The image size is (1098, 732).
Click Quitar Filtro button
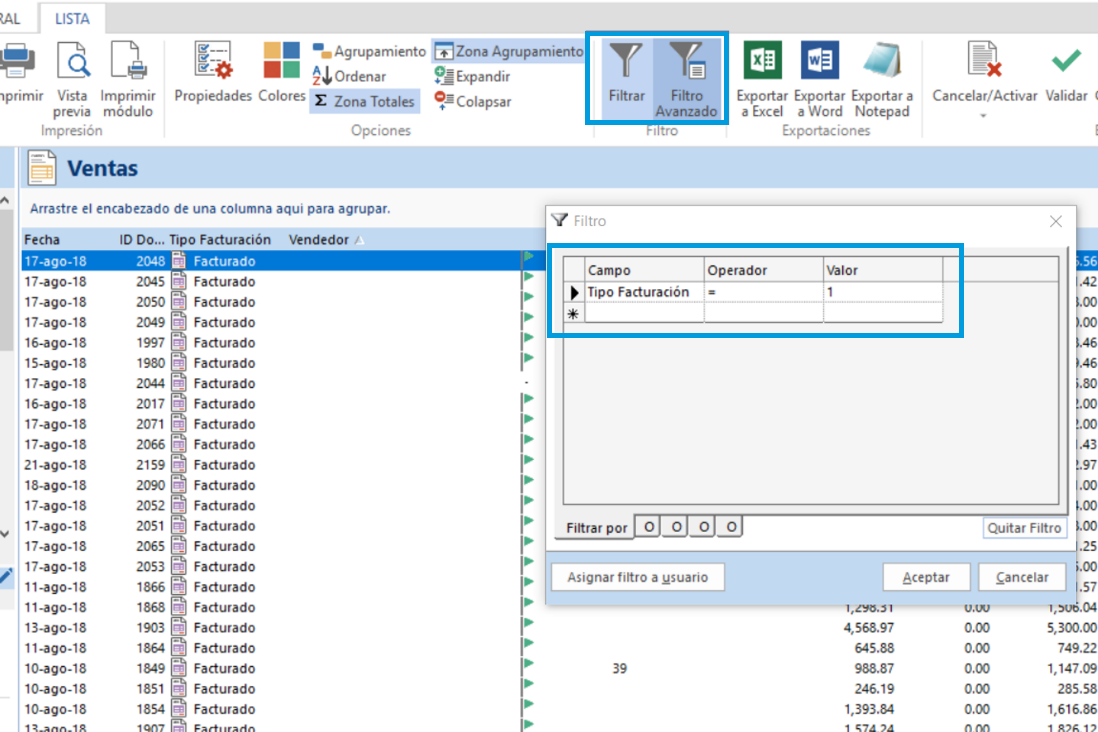pyautogui.click(x=1024, y=528)
